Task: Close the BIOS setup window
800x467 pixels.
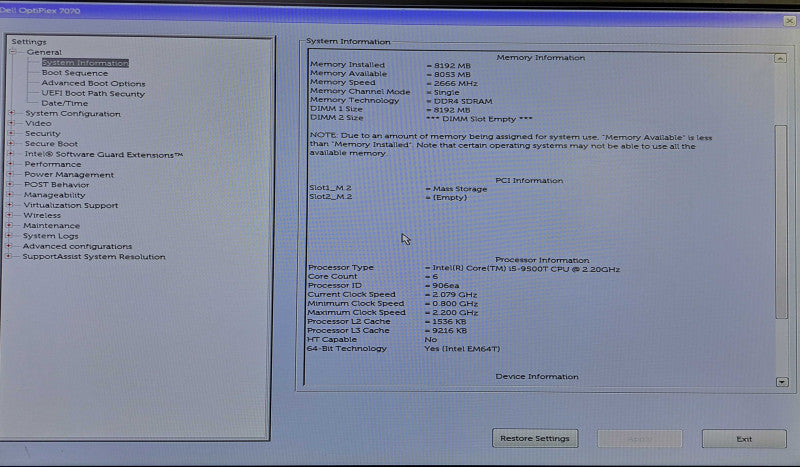Action: [x=789, y=21]
